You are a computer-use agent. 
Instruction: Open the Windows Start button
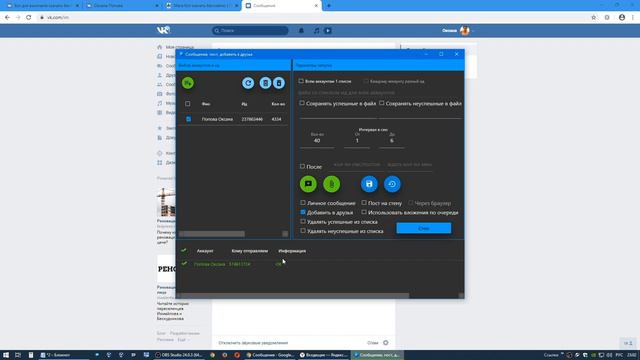6,355
